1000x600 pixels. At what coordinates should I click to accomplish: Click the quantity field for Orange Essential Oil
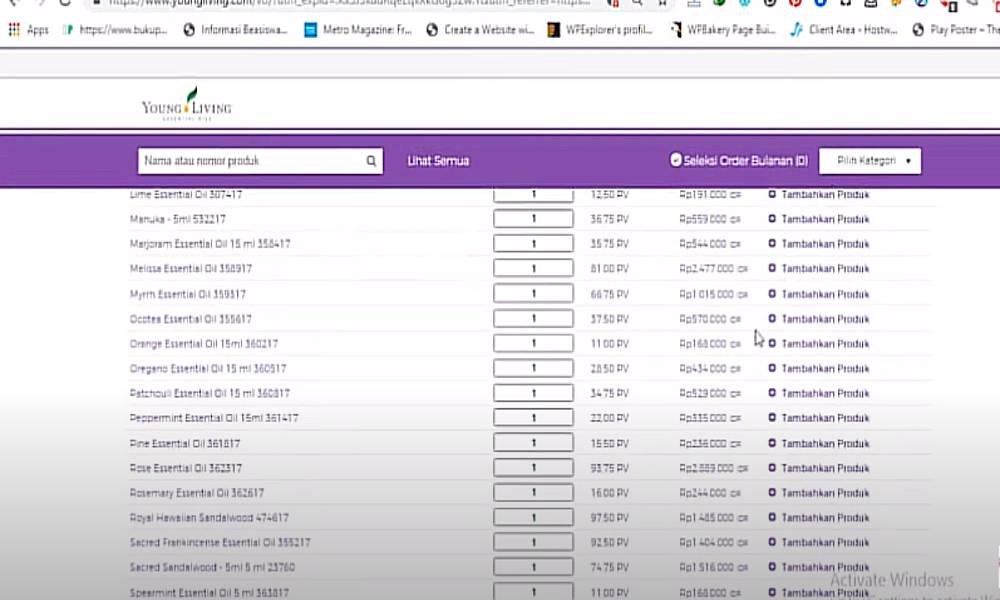click(533, 344)
